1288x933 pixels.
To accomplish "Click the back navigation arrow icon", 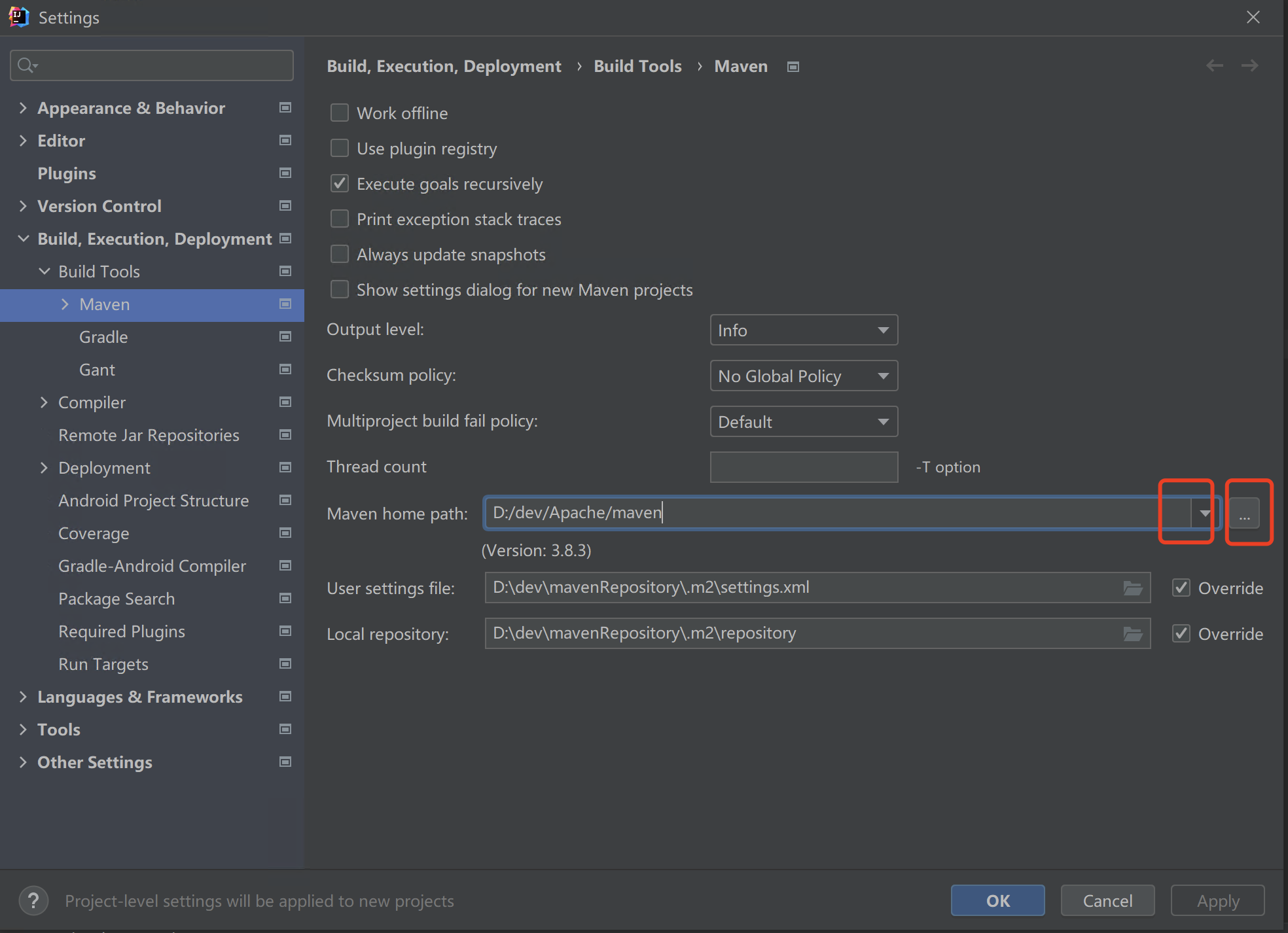I will click(1215, 65).
